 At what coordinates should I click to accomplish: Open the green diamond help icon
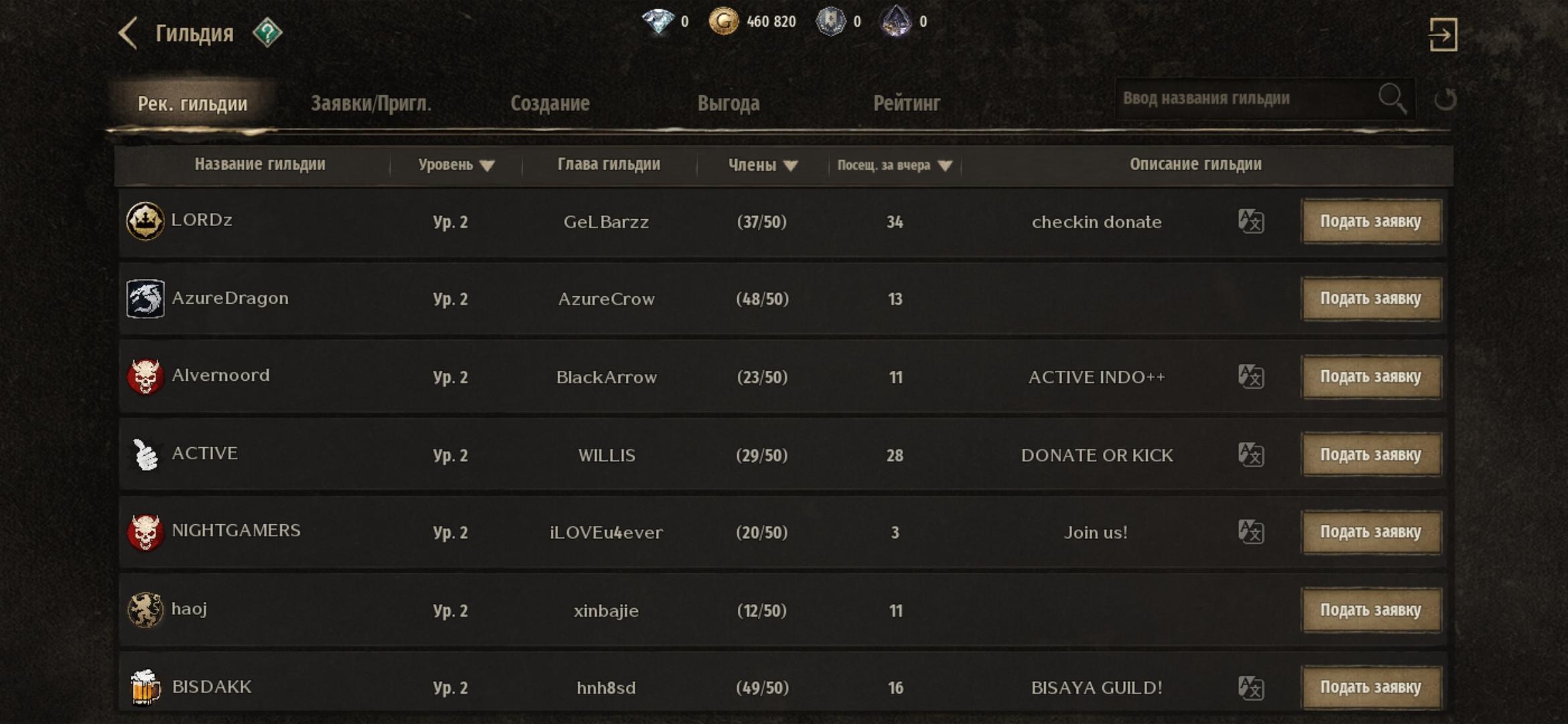point(267,33)
